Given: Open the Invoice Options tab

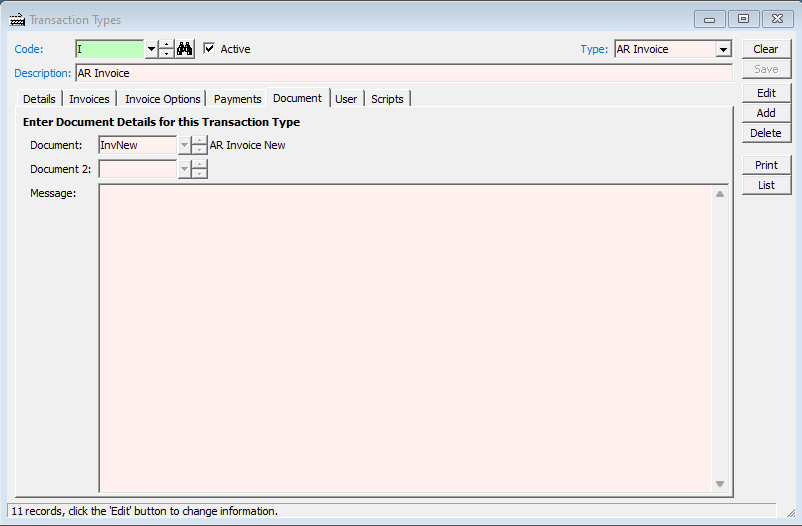Looking at the screenshot, I should (163, 99).
